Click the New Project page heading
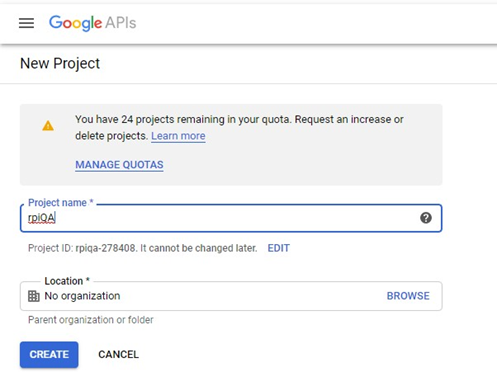This screenshot has width=497, height=372. pyautogui.click(x=60, y=63)
